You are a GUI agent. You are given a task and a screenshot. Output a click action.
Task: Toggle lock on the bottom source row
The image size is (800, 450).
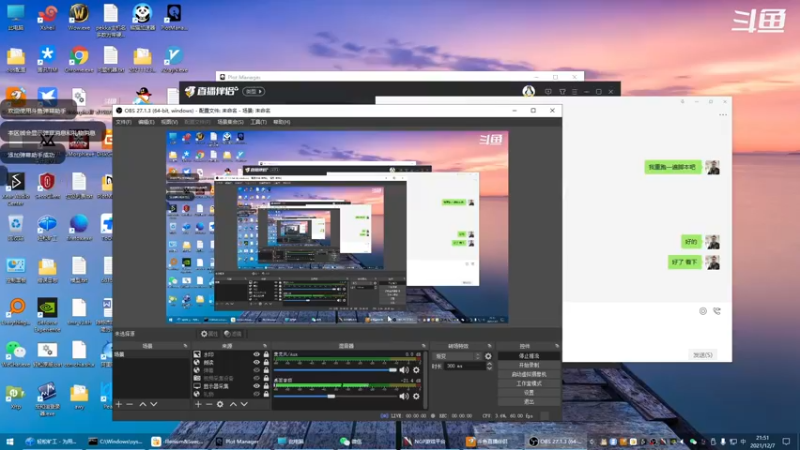pyautogui.click(x=266, y=394)
